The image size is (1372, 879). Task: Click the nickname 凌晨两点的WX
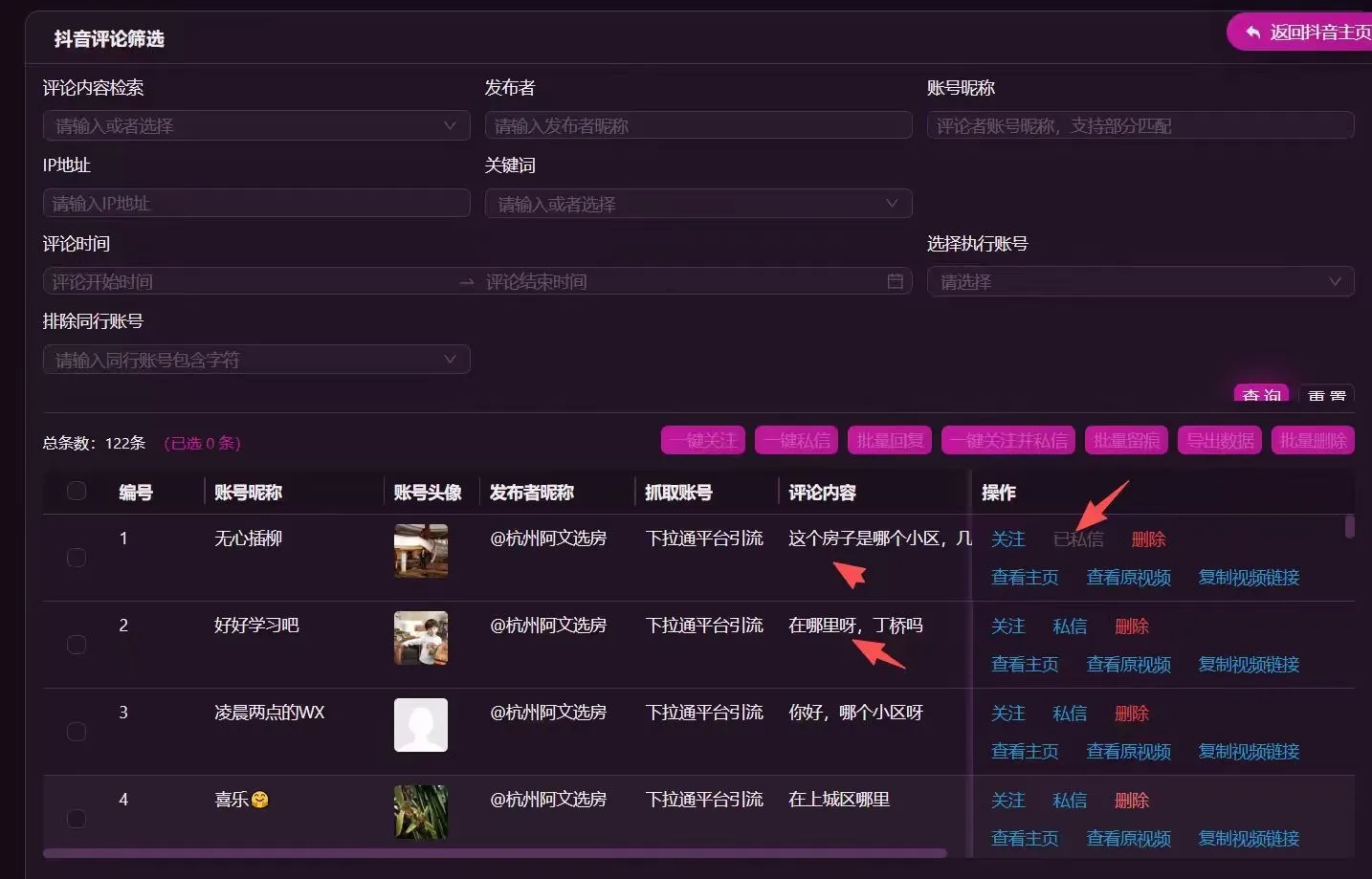(x=270, y=713)
